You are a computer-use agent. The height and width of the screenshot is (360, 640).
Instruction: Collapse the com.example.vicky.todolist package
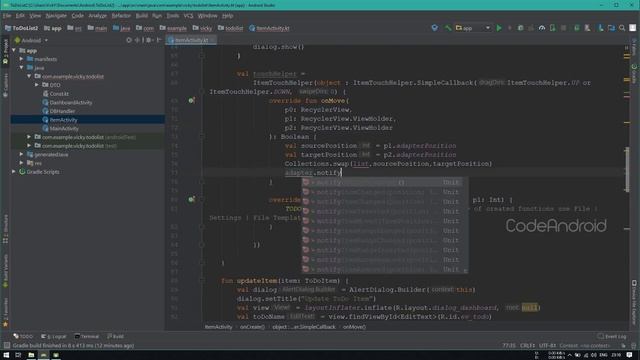click(29, 76)
